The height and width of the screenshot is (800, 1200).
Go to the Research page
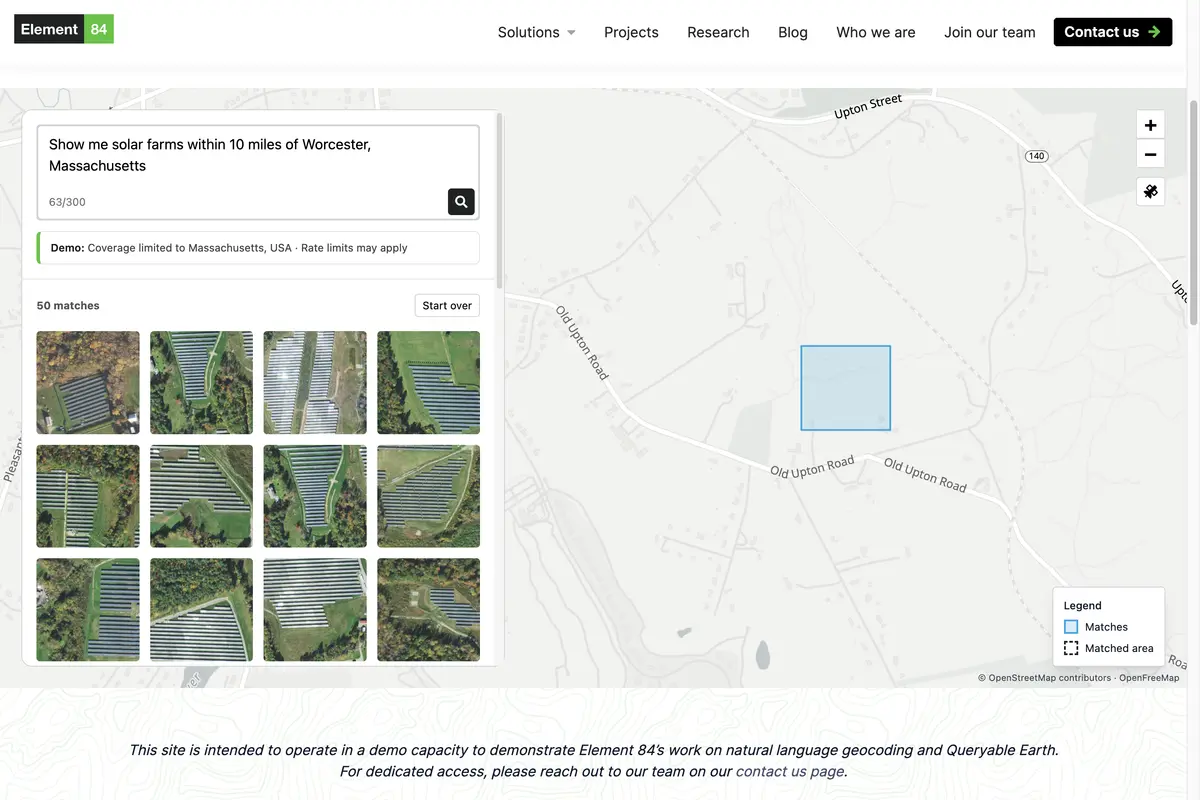[x=718, y=32]
